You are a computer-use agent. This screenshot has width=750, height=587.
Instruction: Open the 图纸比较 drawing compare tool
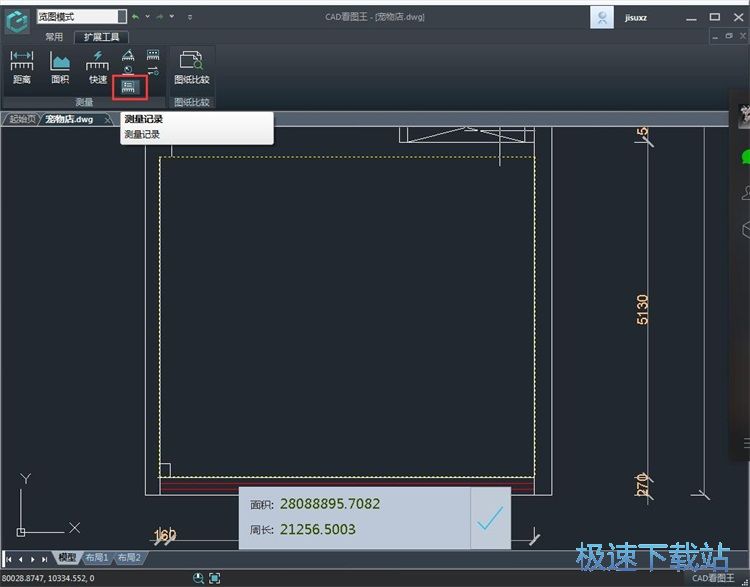[x=191, y=68]
